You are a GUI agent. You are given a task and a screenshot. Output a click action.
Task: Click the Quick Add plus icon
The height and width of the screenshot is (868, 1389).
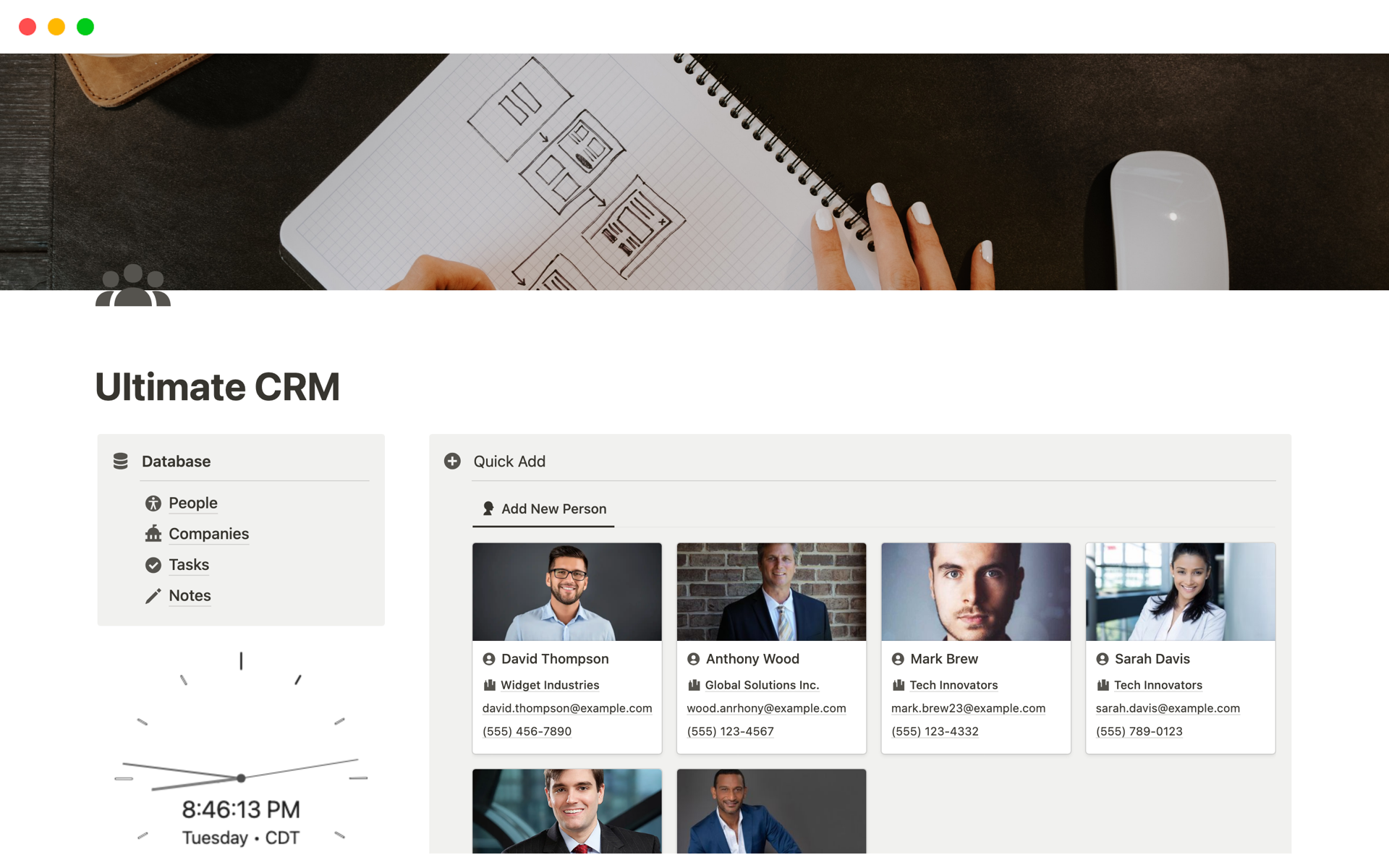(451, 461)
